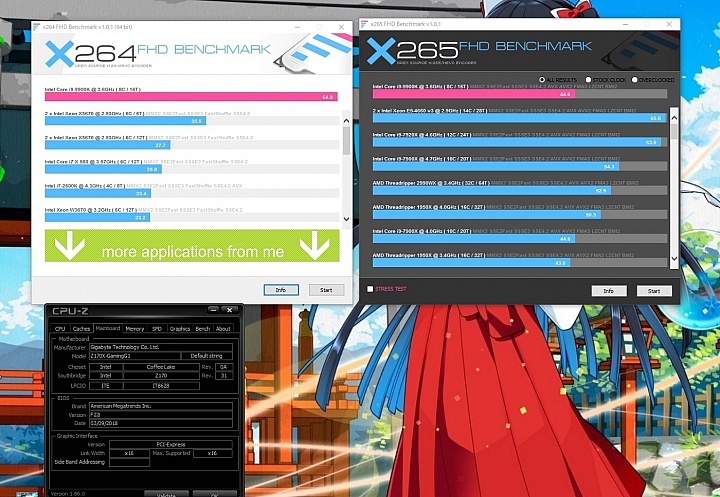The height and width of the screenshot is (497, 720).
Task: Close the x265 FHD Benchmark window
Action: 669,24
